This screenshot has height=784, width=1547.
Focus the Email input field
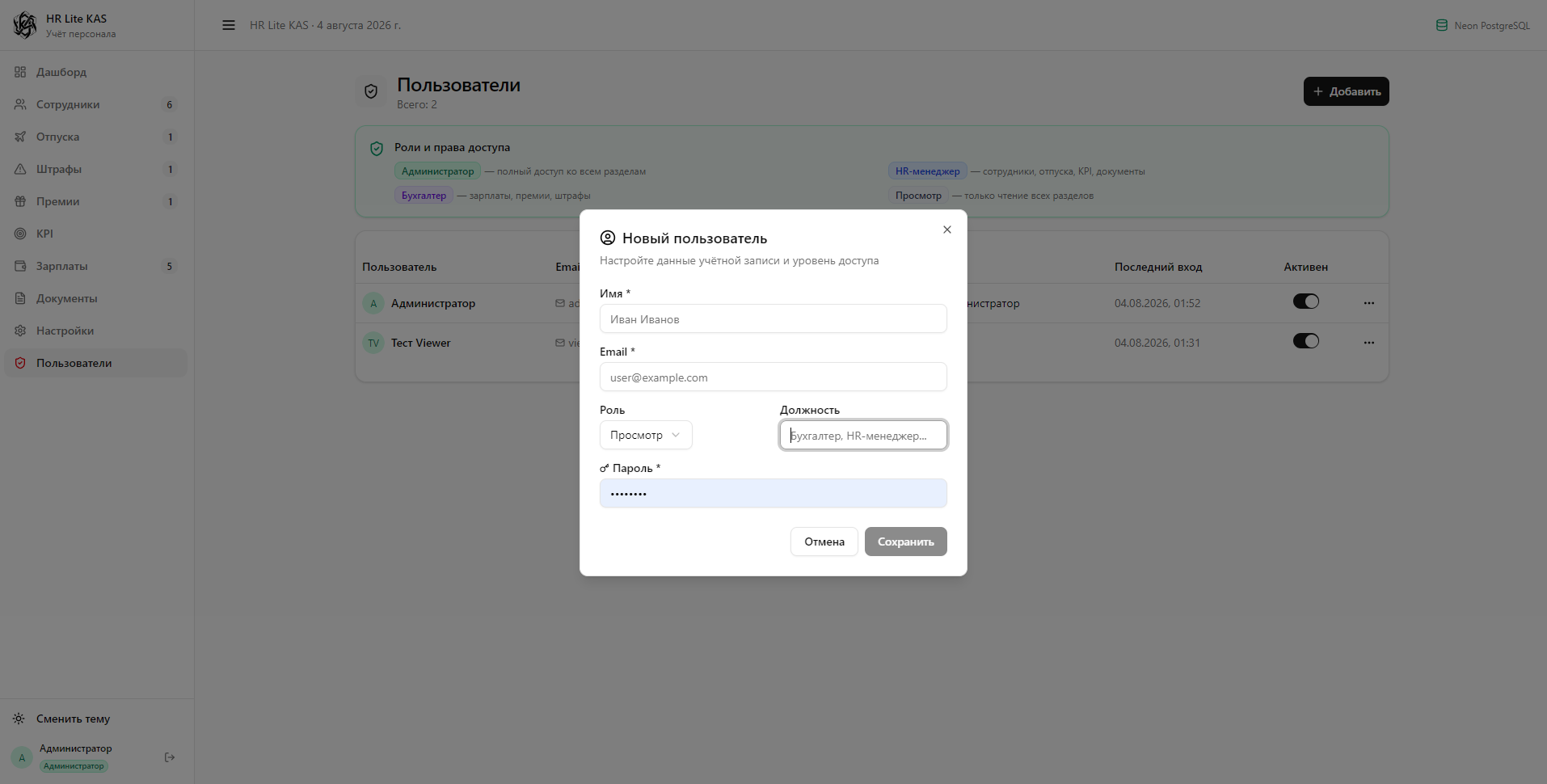pos(773,377)
